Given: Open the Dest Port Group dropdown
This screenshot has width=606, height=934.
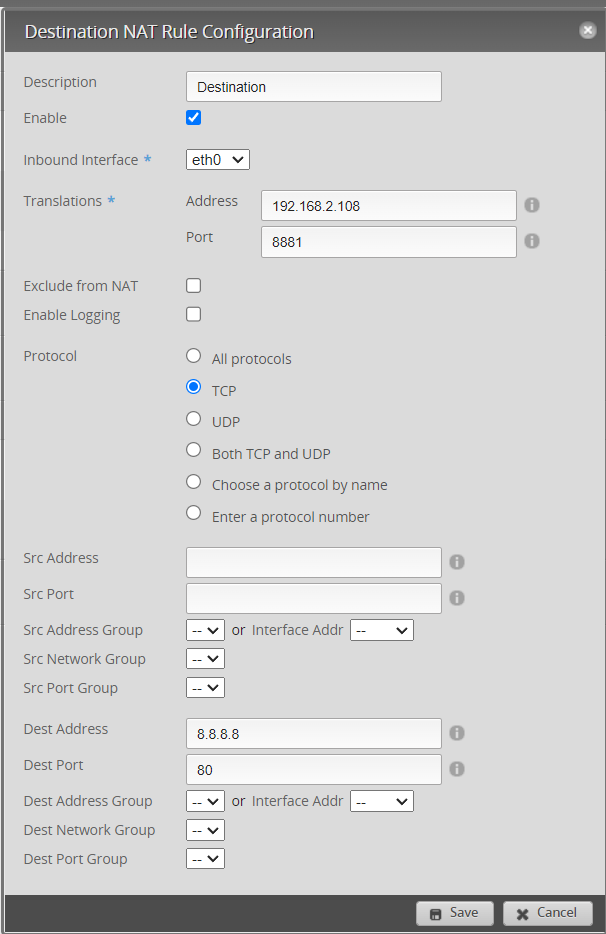Looking at the screenshot, I should pos(205,858).
